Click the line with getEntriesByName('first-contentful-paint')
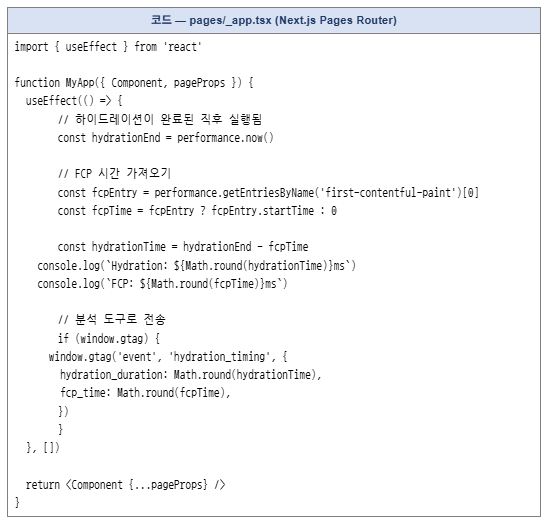Screen dimensions: 548x524 pos(268,193)
